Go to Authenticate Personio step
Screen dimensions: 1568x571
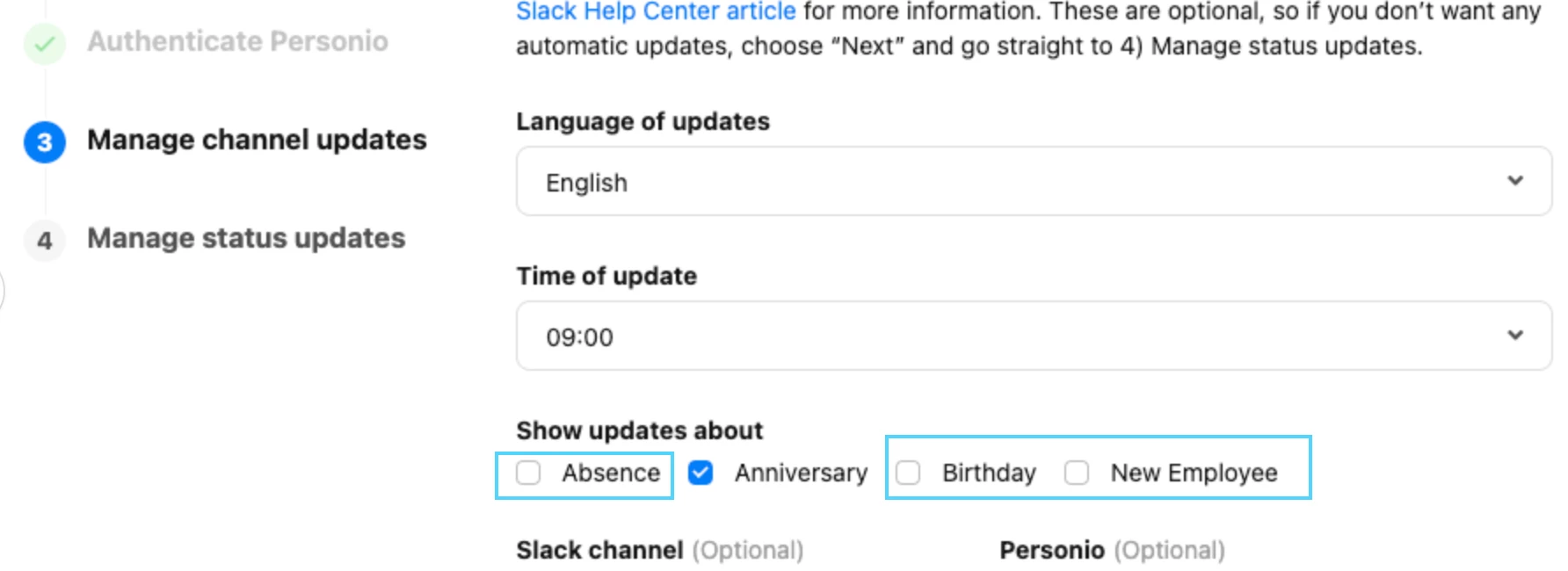(237, 41)
